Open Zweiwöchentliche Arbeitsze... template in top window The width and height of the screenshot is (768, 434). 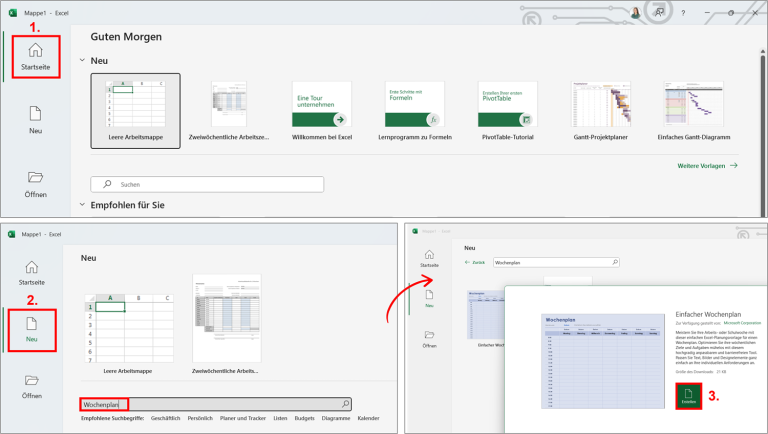(229, 111)
